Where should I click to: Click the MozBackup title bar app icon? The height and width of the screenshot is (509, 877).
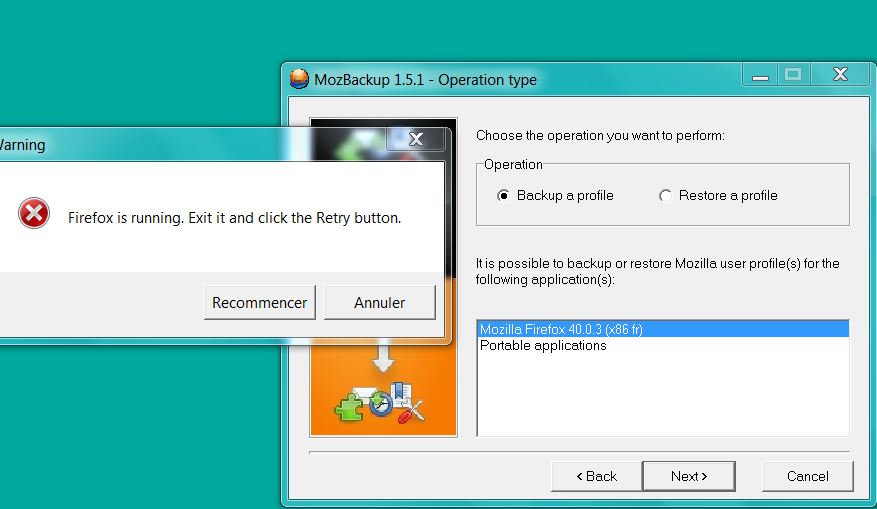click(x=299, y=79)
